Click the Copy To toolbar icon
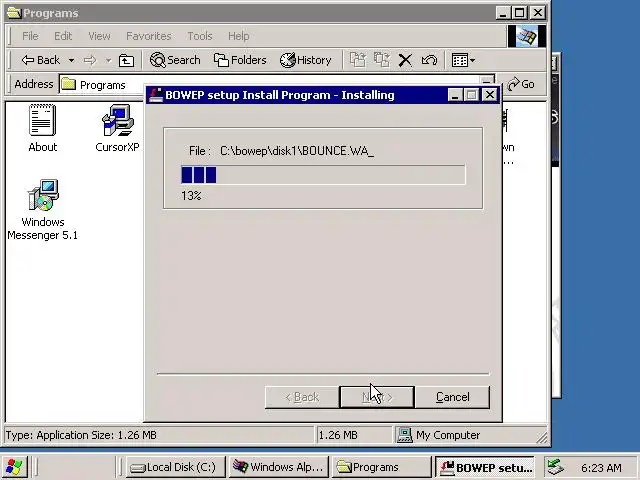This screenshot has height=480, width=640. 382,60
